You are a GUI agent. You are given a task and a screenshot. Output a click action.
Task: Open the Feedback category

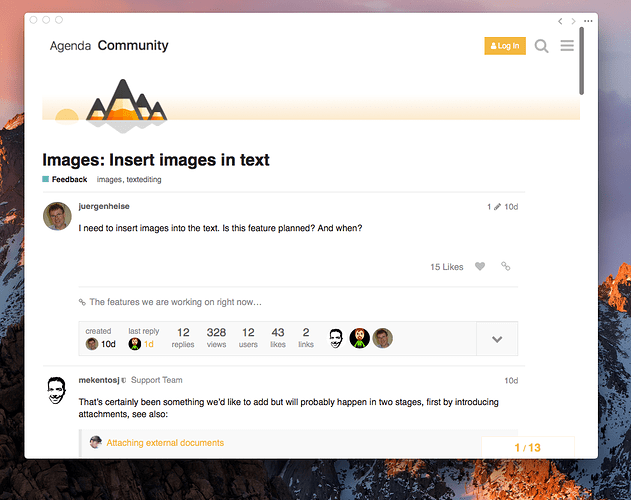[69, 179]
